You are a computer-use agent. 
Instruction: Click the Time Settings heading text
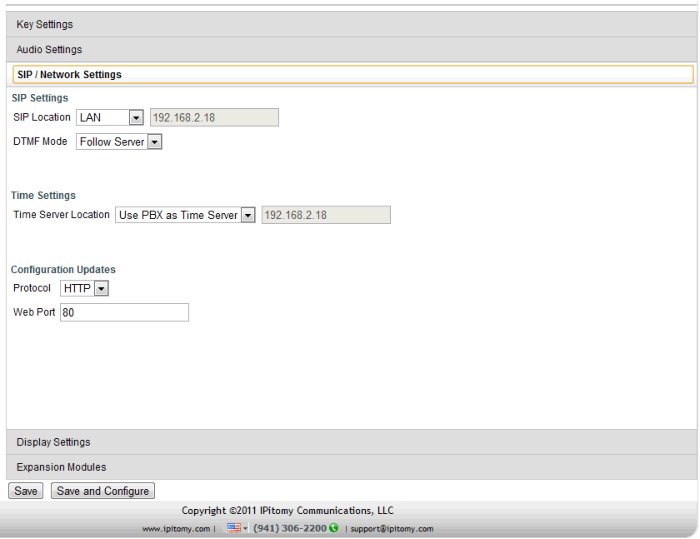tap(43, 196)
